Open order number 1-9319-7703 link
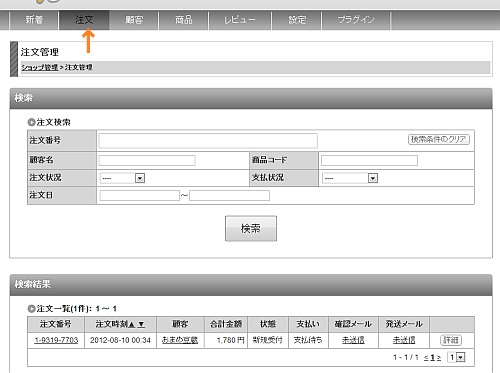The width and height of the screenshot is (500, 373). (56, 340)
